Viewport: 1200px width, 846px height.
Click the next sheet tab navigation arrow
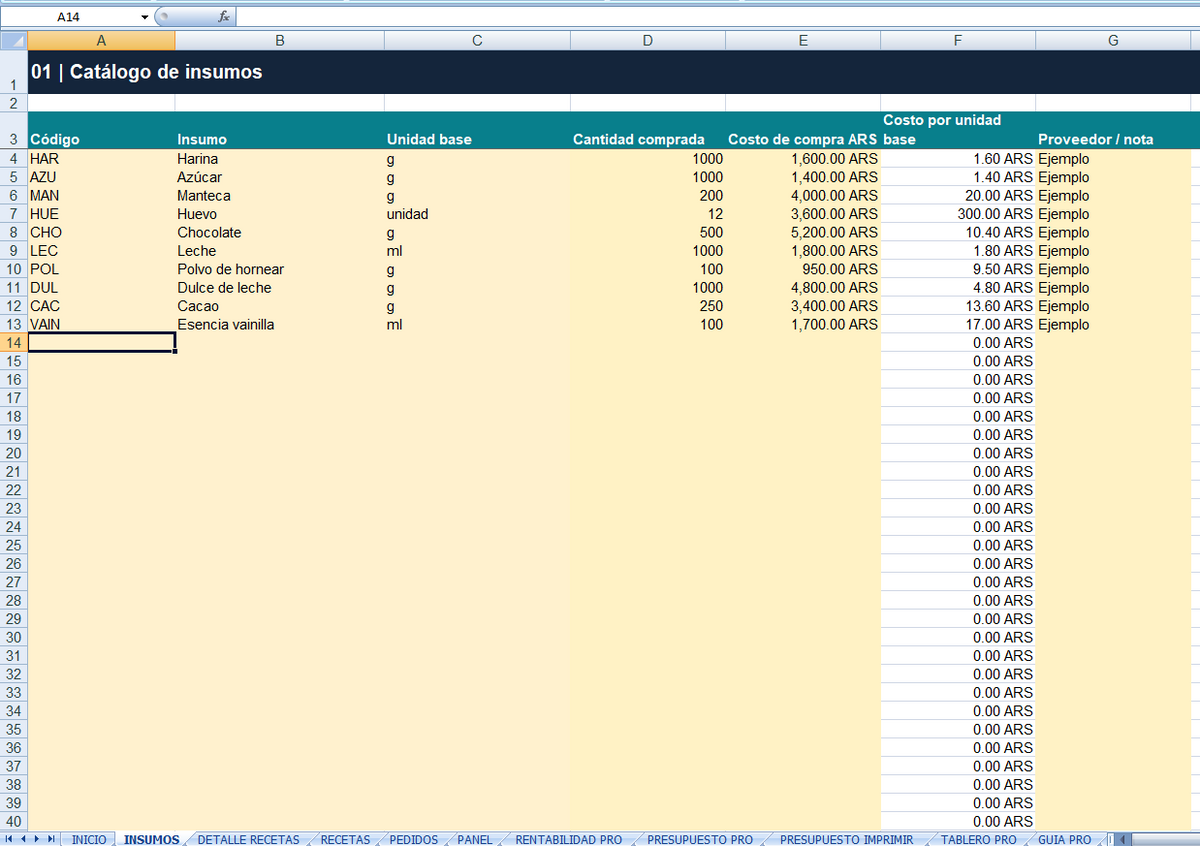(x=37, y=839)
